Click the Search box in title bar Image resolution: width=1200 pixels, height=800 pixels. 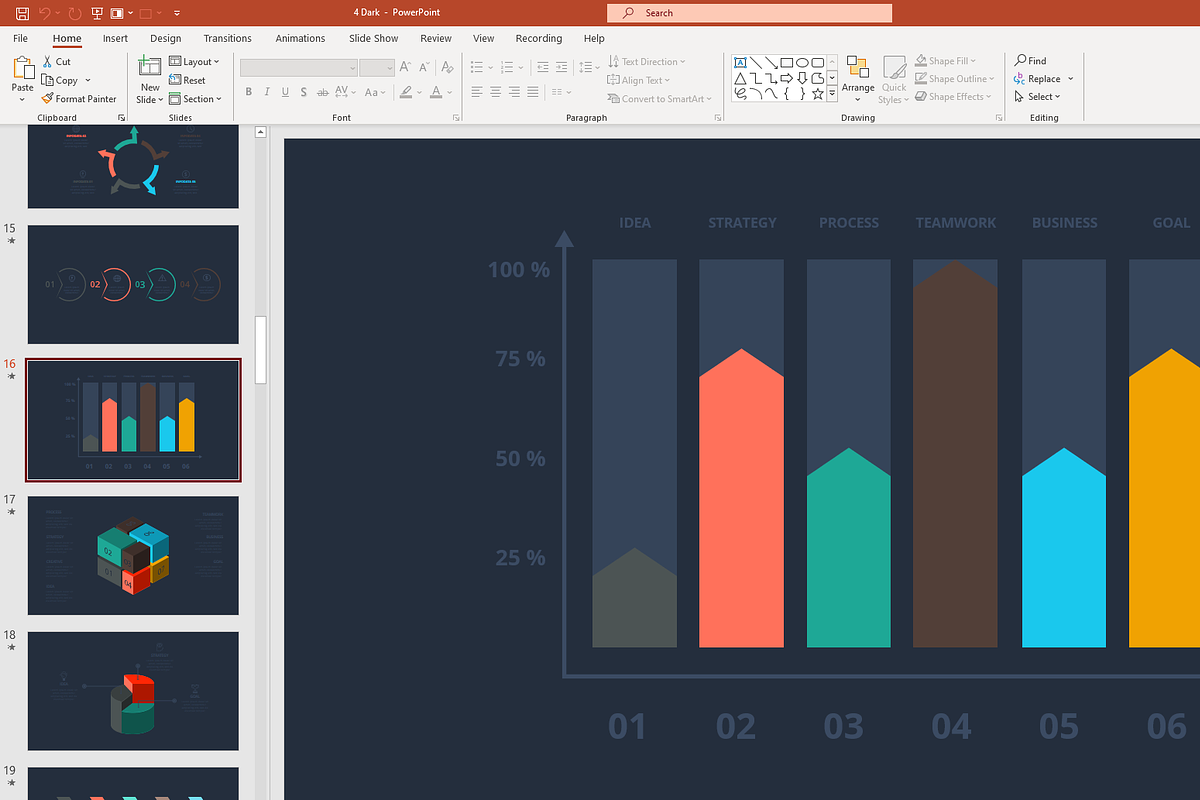click(x=749, y=13)
